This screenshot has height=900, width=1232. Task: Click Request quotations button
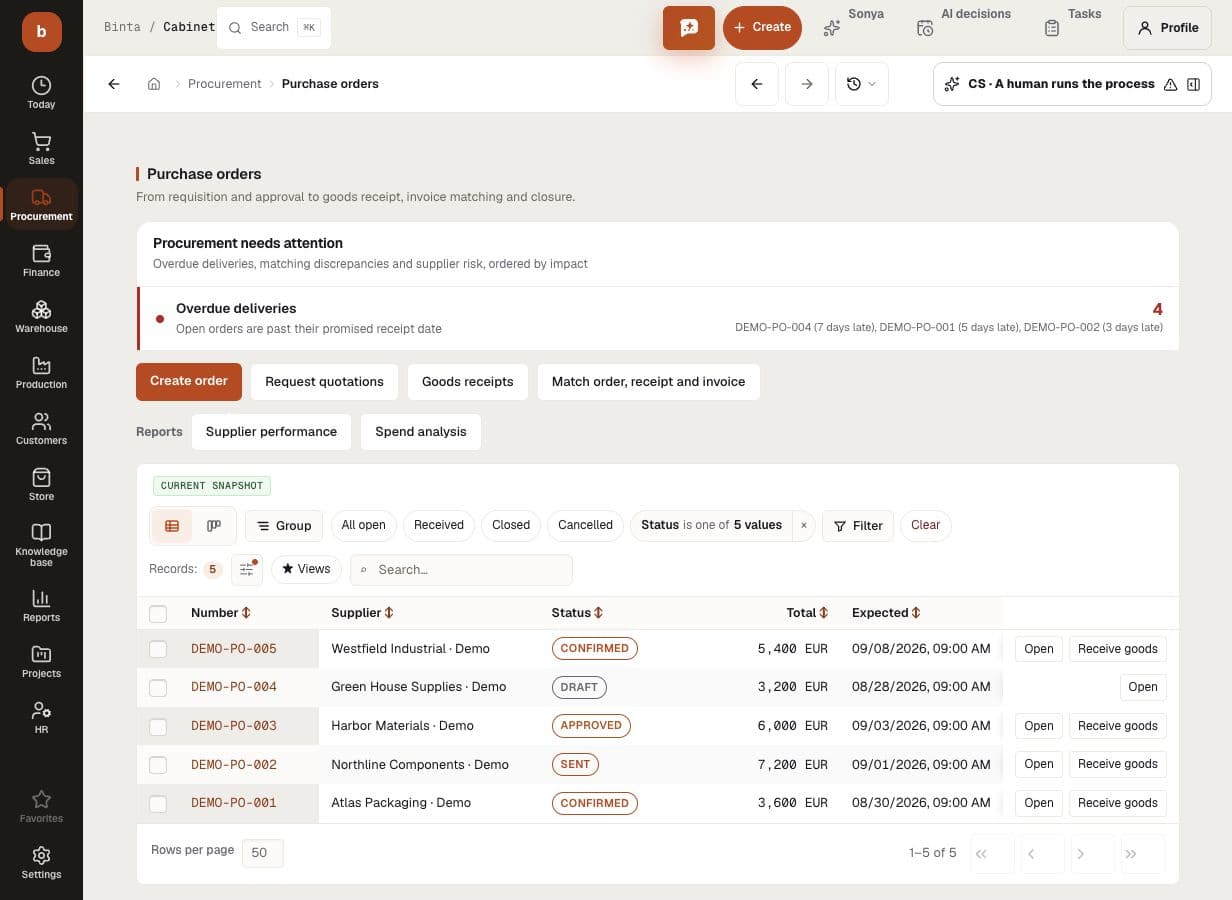[324, 382]
